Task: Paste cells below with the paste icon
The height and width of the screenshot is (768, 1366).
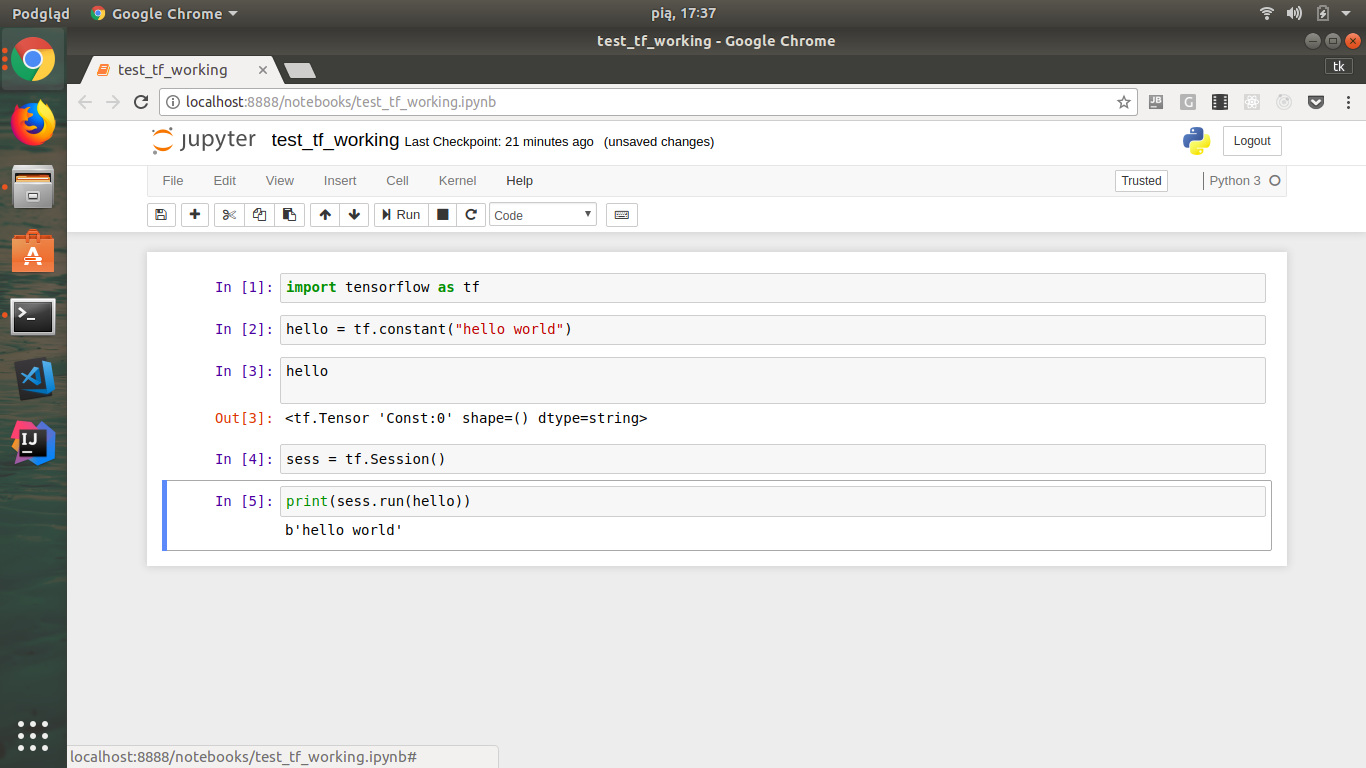Action: click(290, 214)
